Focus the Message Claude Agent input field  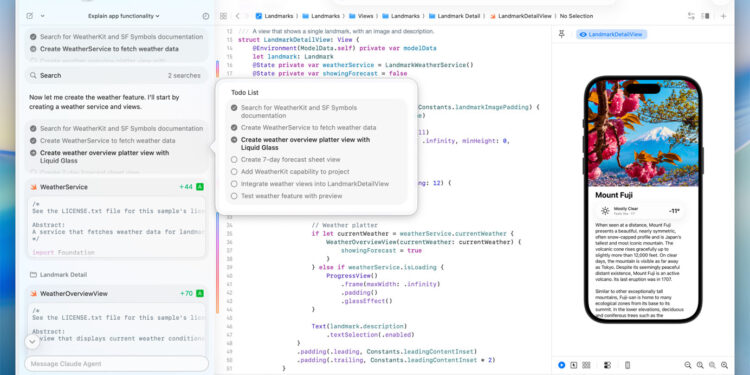pyautogui.click(x=117, y=364)
